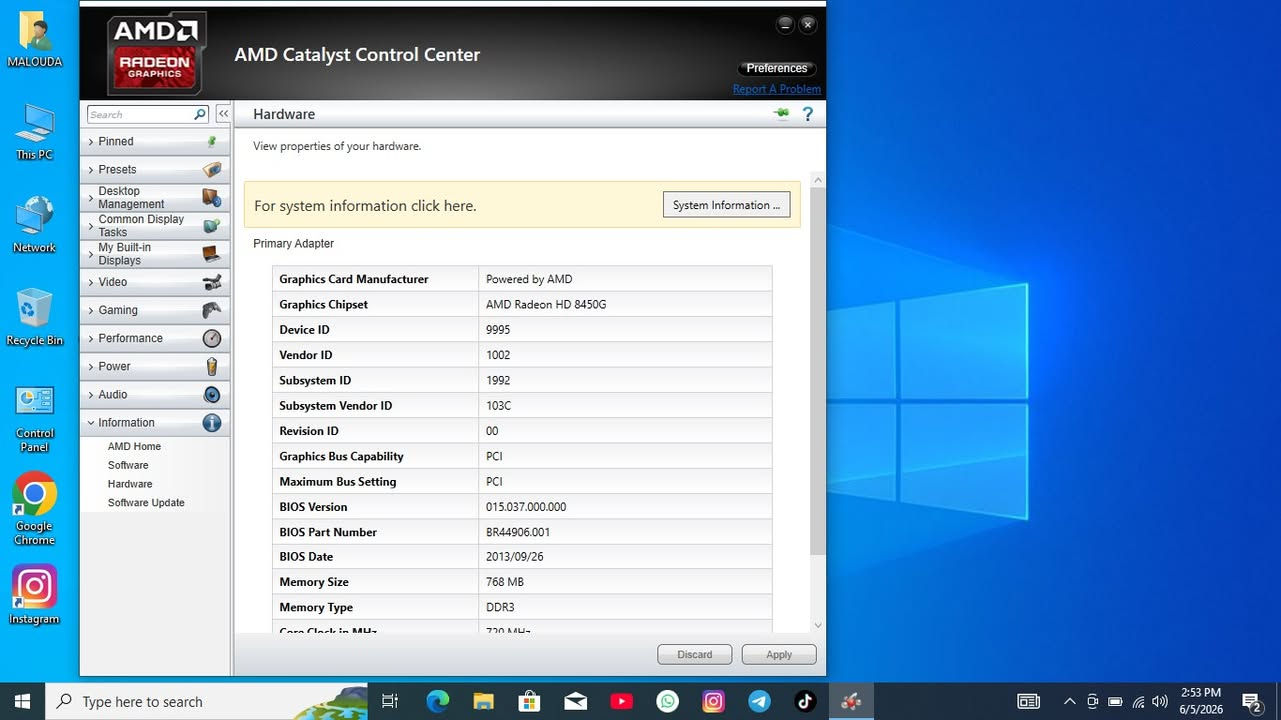Click the magnifier icon in the search box
Screen dimensions: 1281x720
pos(200,114)
